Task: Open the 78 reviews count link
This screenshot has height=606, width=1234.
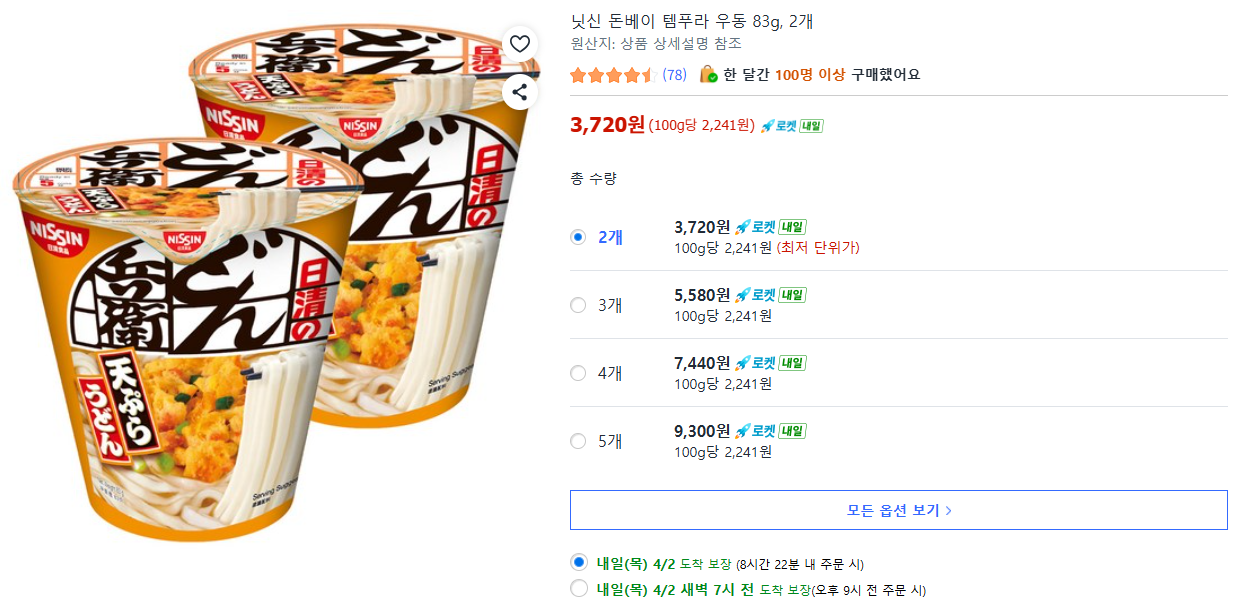Action: click(x=674, y=75)
